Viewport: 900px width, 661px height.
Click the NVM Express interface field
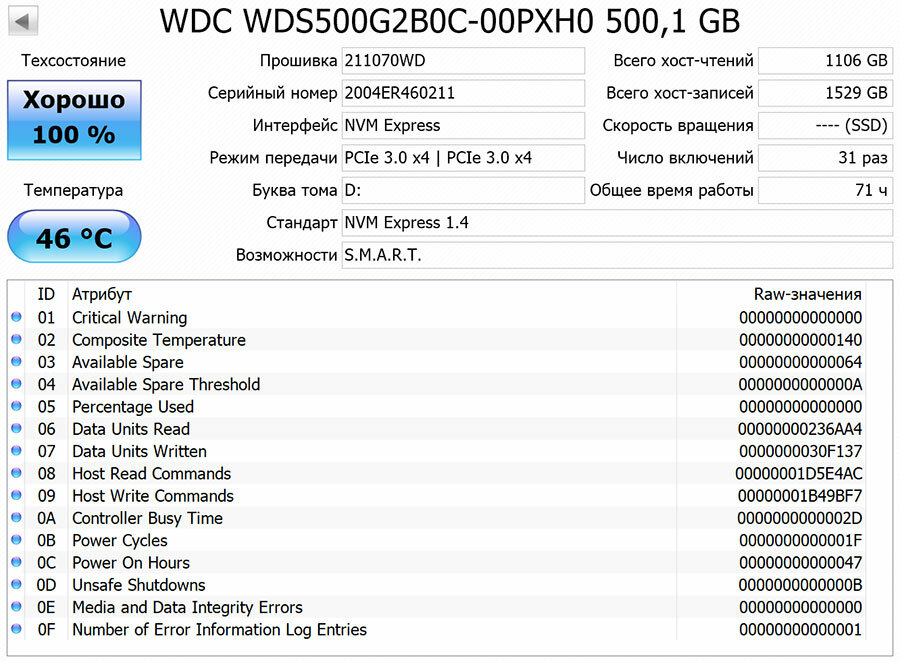click(x=462, y=126)
